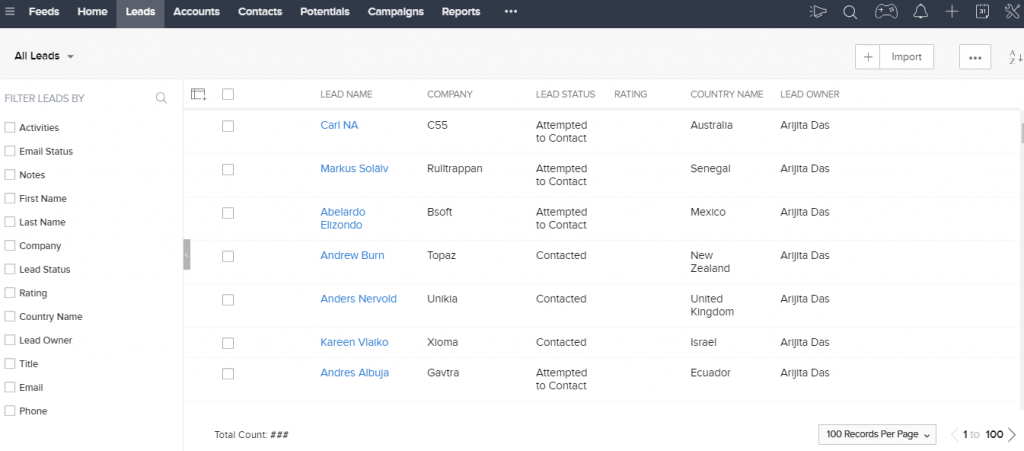Image resolution: width=1024 pixels, height=451 pixels.
Task: Go to previous page arrow
Action: (x=954, y=435)
